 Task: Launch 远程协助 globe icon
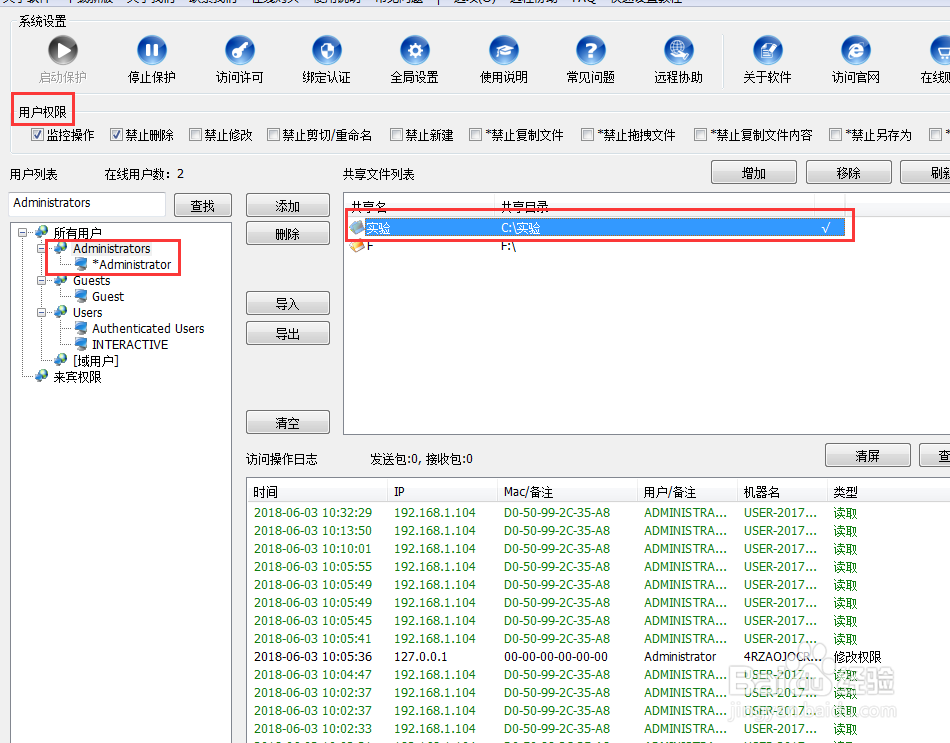pos(679,50)
